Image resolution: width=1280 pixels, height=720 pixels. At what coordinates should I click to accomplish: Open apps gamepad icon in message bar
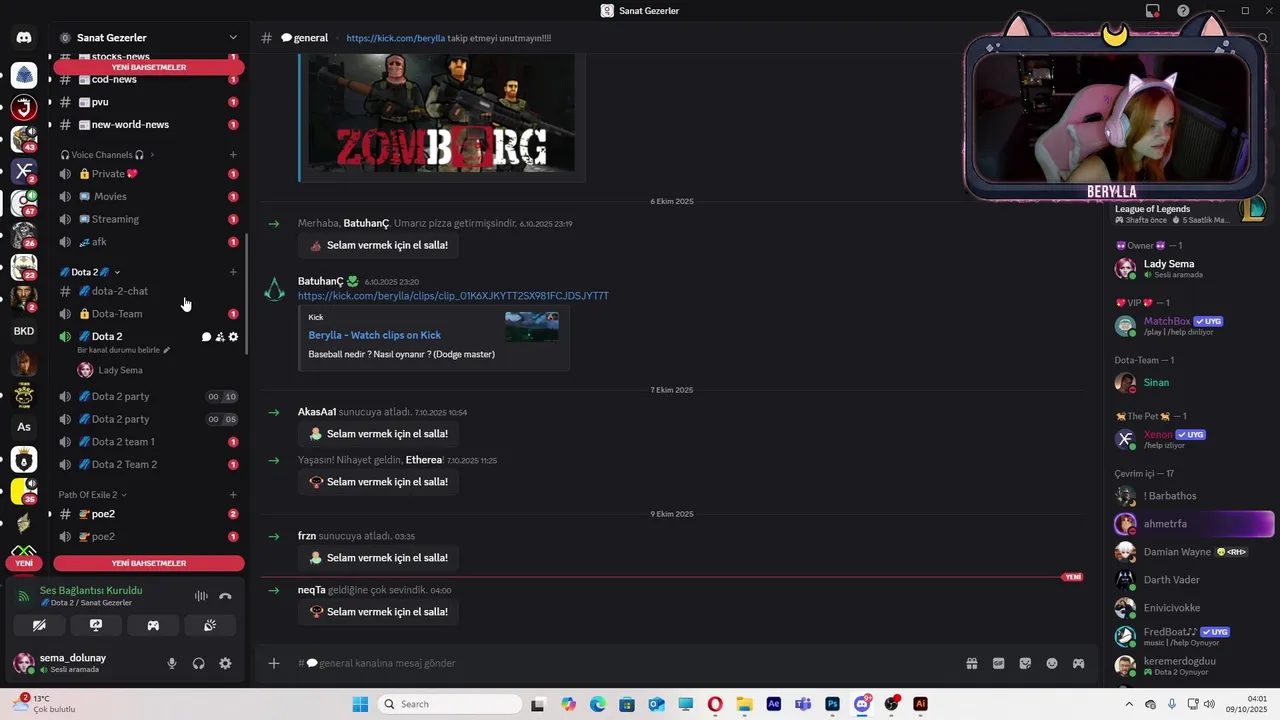tap(1078, 663)
